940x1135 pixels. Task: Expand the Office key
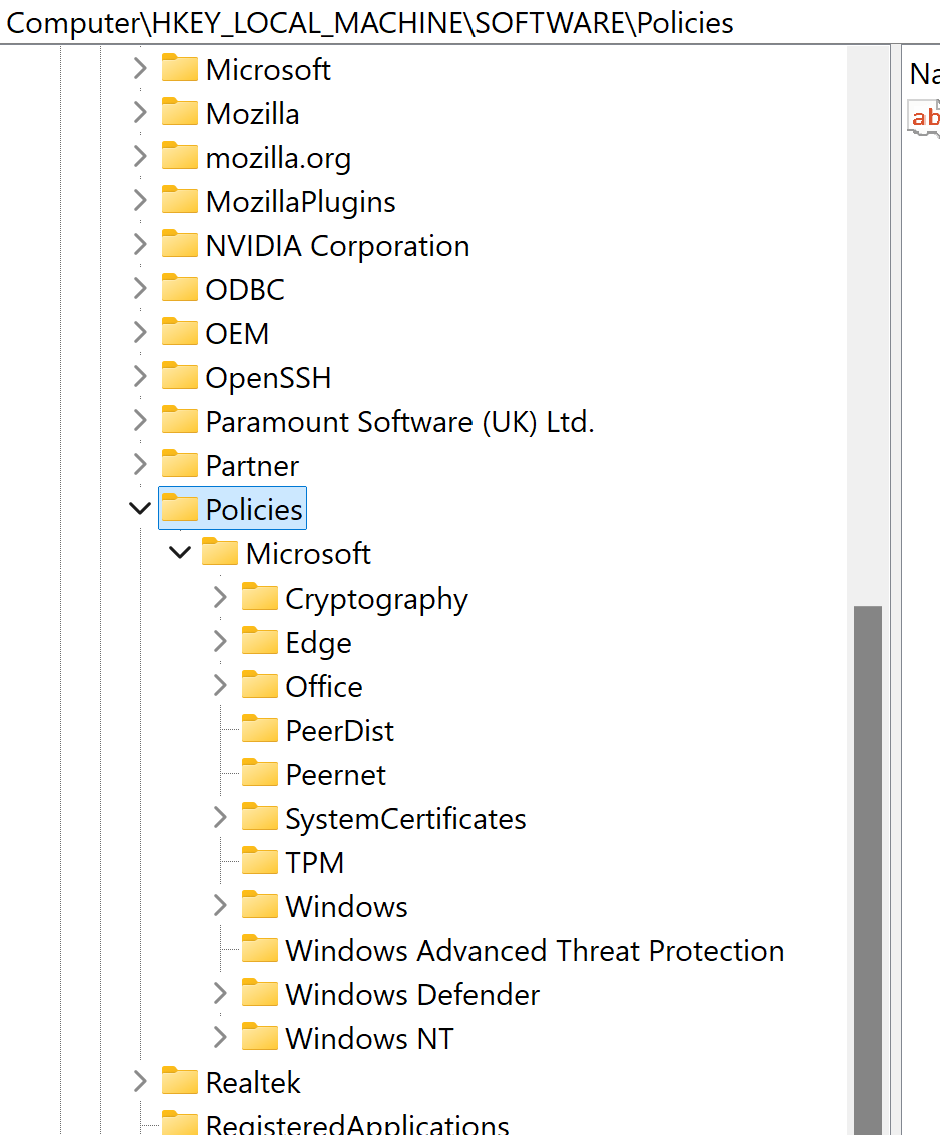pos(220,685)
